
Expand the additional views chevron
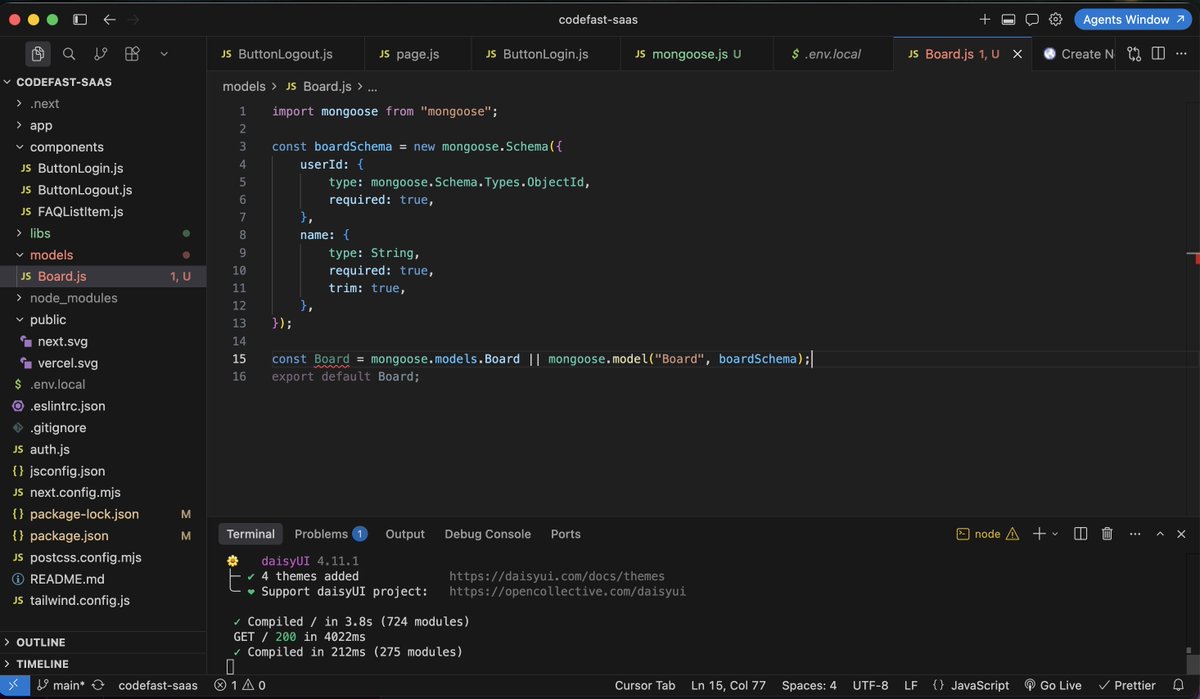click(x=164, y=54)
